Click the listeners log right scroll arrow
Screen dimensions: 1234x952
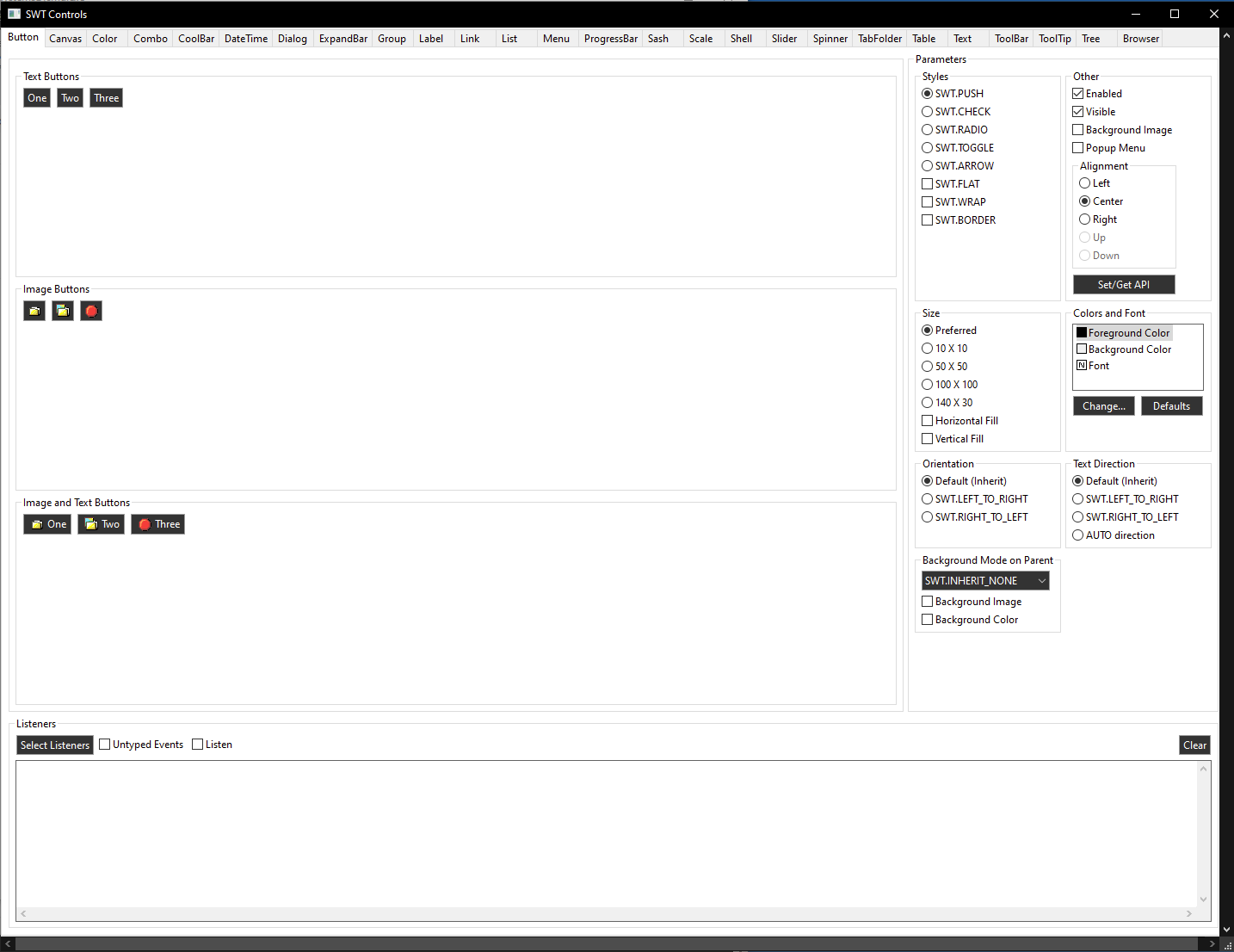click(1189, 914)
